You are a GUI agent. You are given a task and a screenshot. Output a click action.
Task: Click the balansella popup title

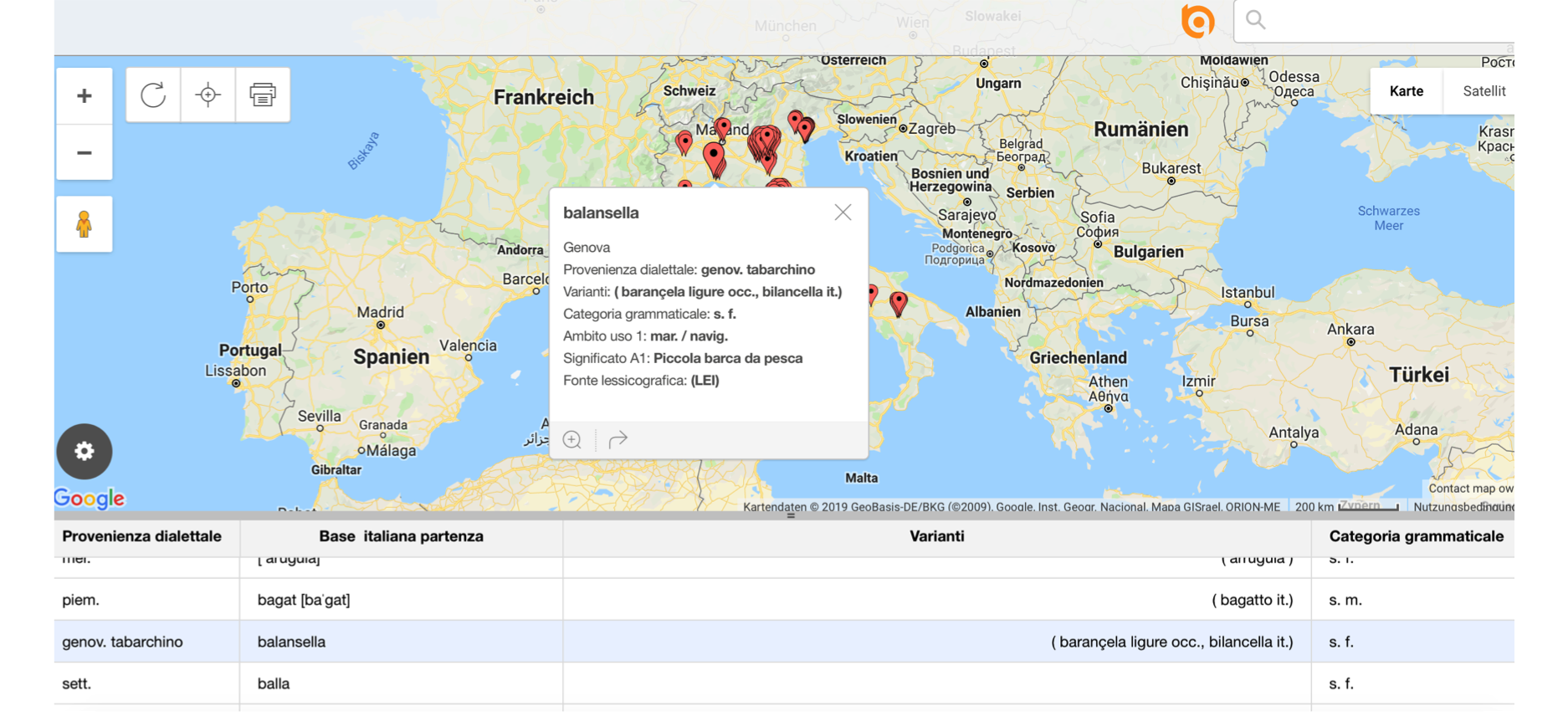click(x=601, y=213)
